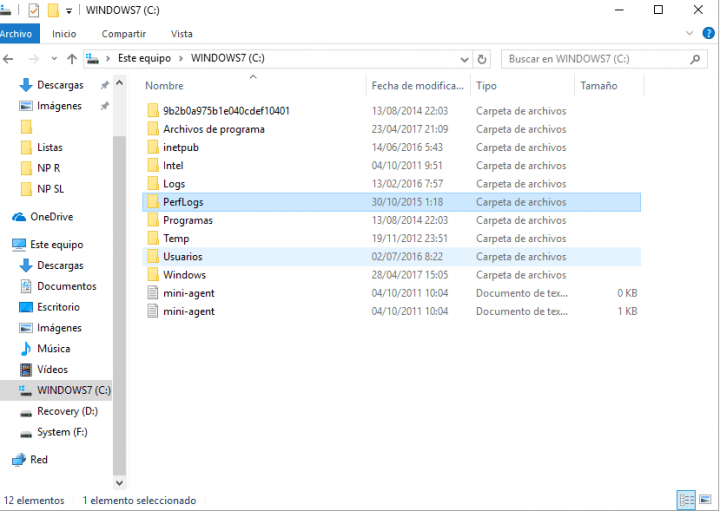This screenshot has width=720, height=511.
Task: Click the Recovery (D:) drive icon
Action: [x=26, y=413]
